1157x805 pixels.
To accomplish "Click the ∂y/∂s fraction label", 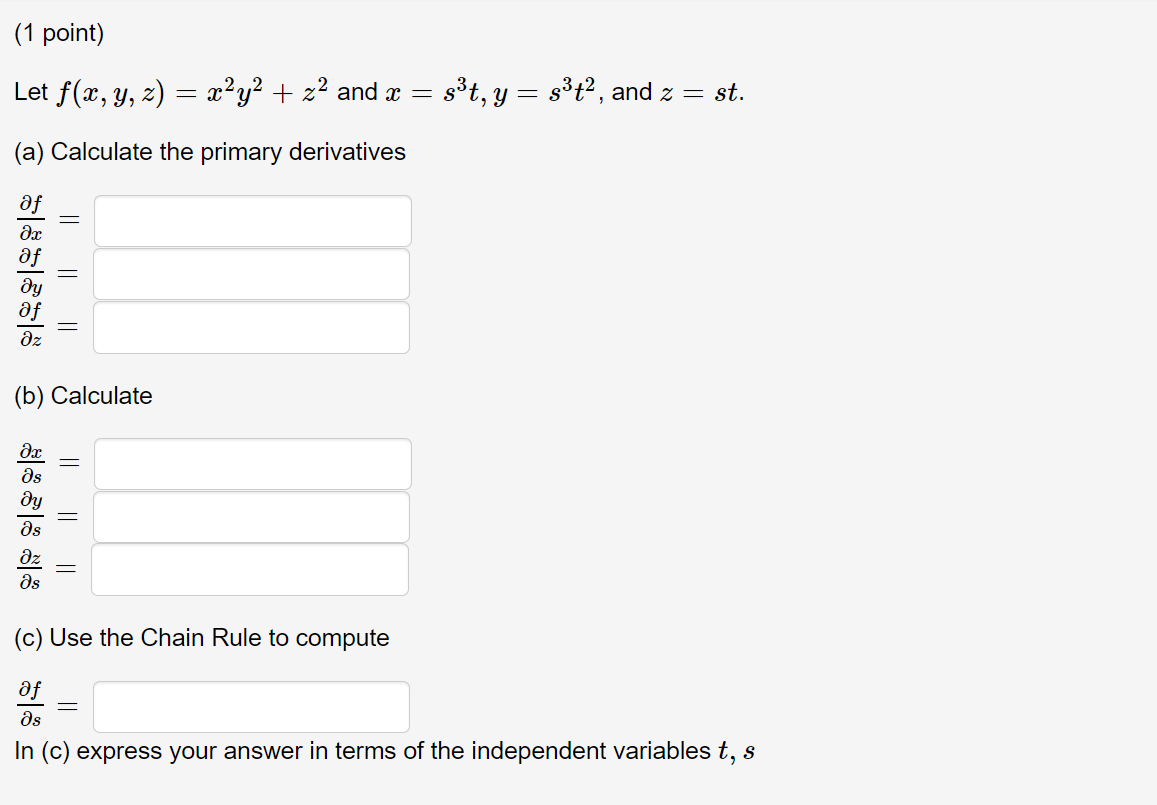I will tap(31, 516).
